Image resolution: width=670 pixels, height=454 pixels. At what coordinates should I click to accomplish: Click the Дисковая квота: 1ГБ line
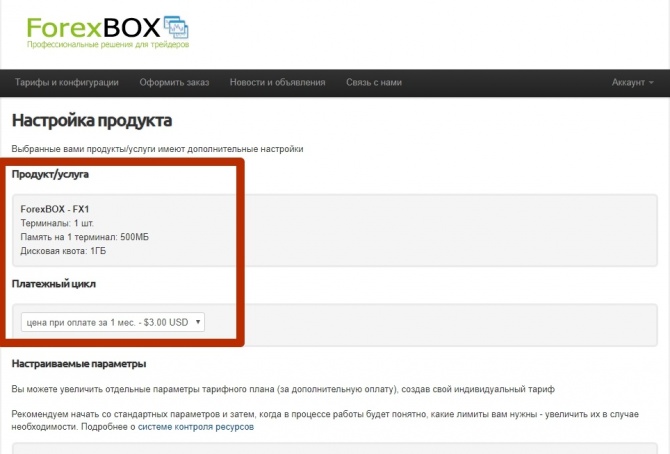(x=63, y=251)
